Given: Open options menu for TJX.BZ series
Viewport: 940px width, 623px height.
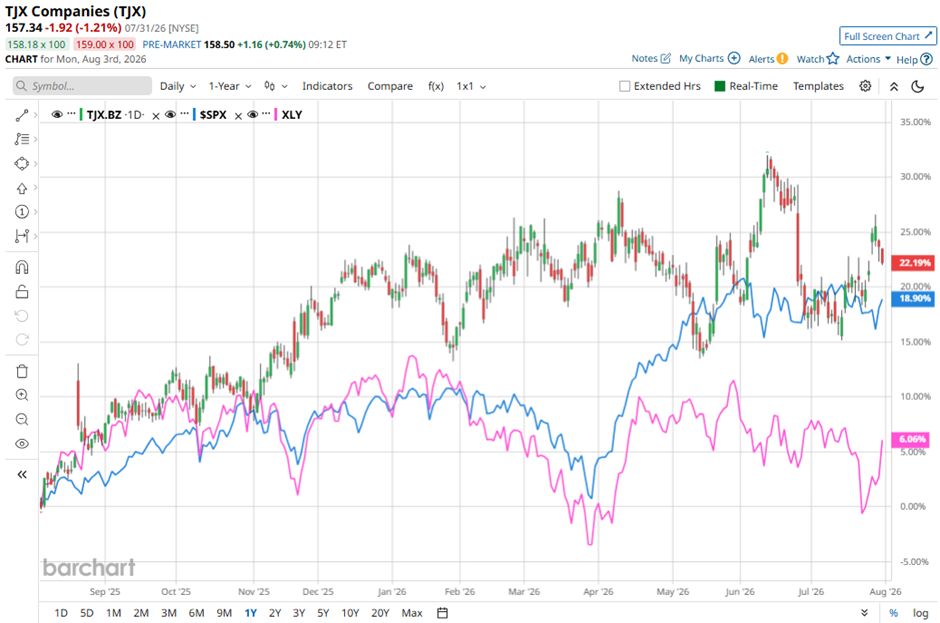Looking at the screenshot, I should (x=71, y=113).
